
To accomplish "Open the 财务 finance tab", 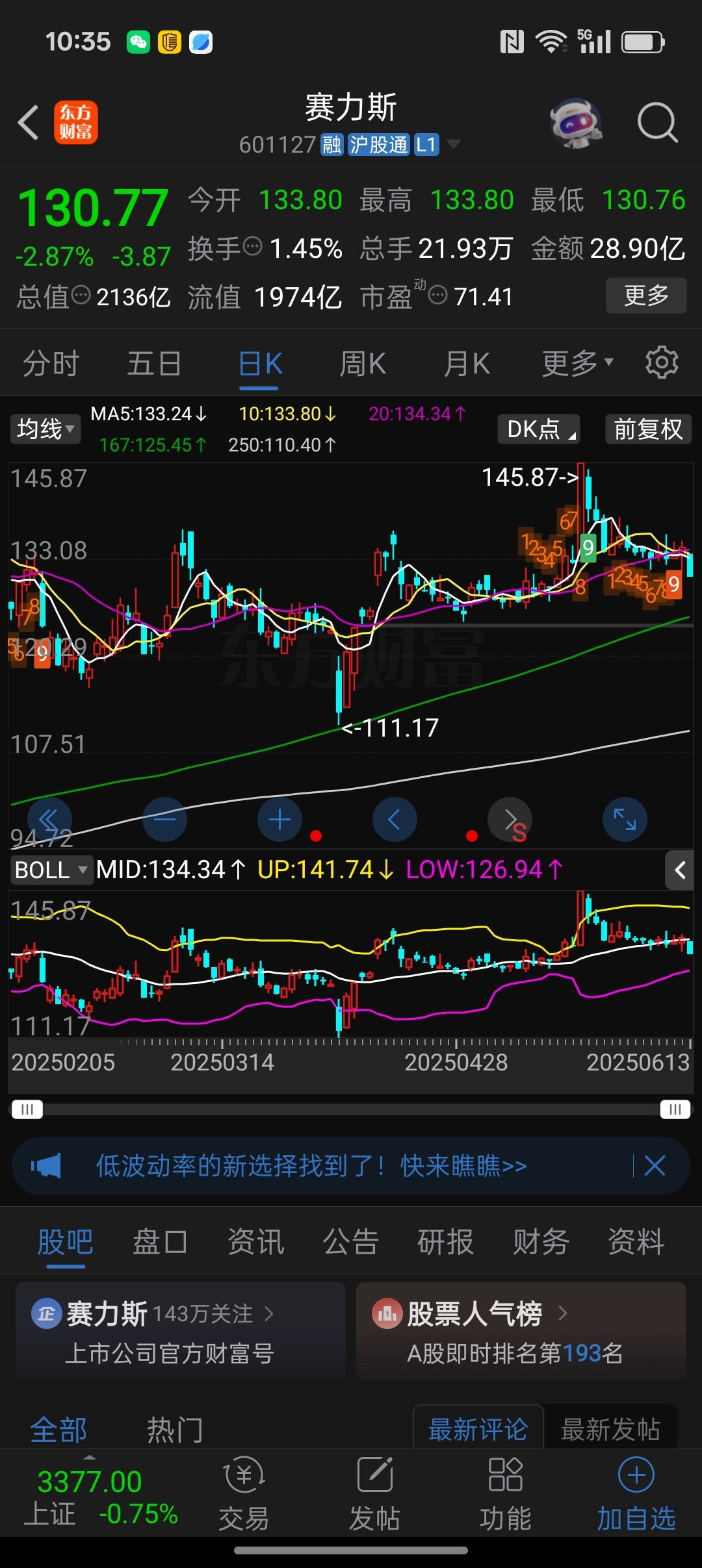I will pyautogui.click(x=541, y=1242).
